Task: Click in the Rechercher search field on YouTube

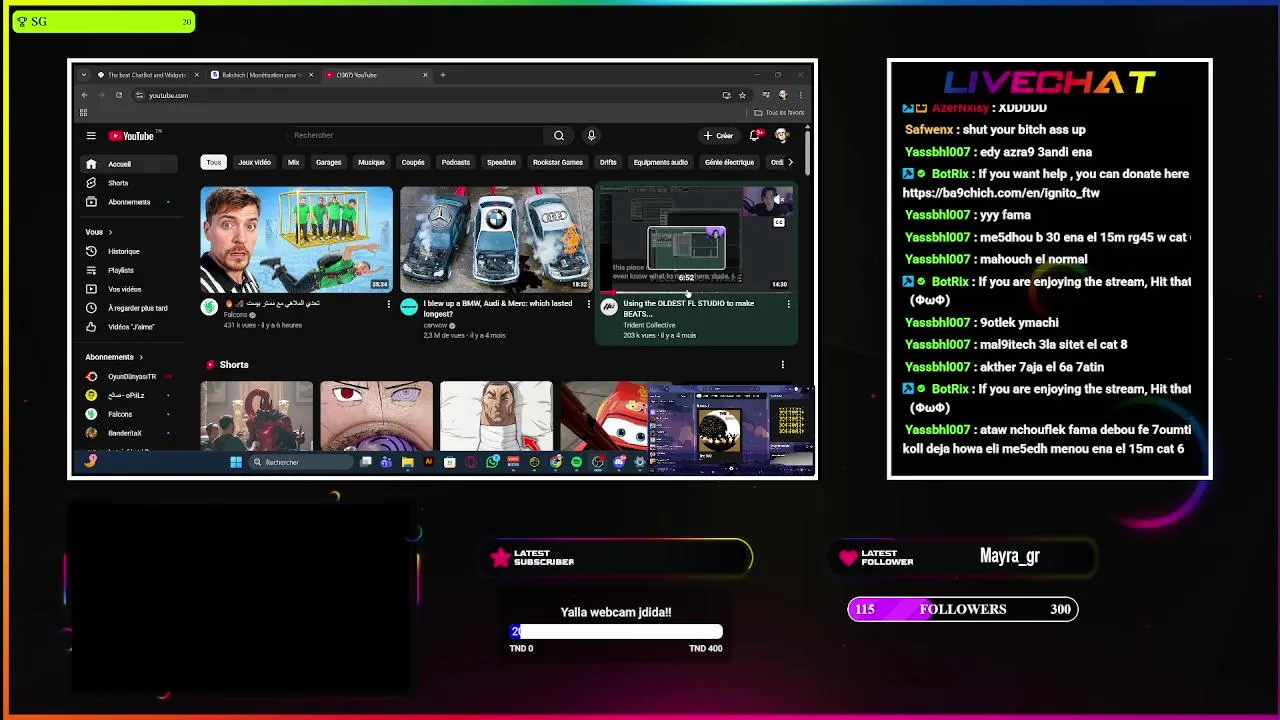Action: coord(415,136)
